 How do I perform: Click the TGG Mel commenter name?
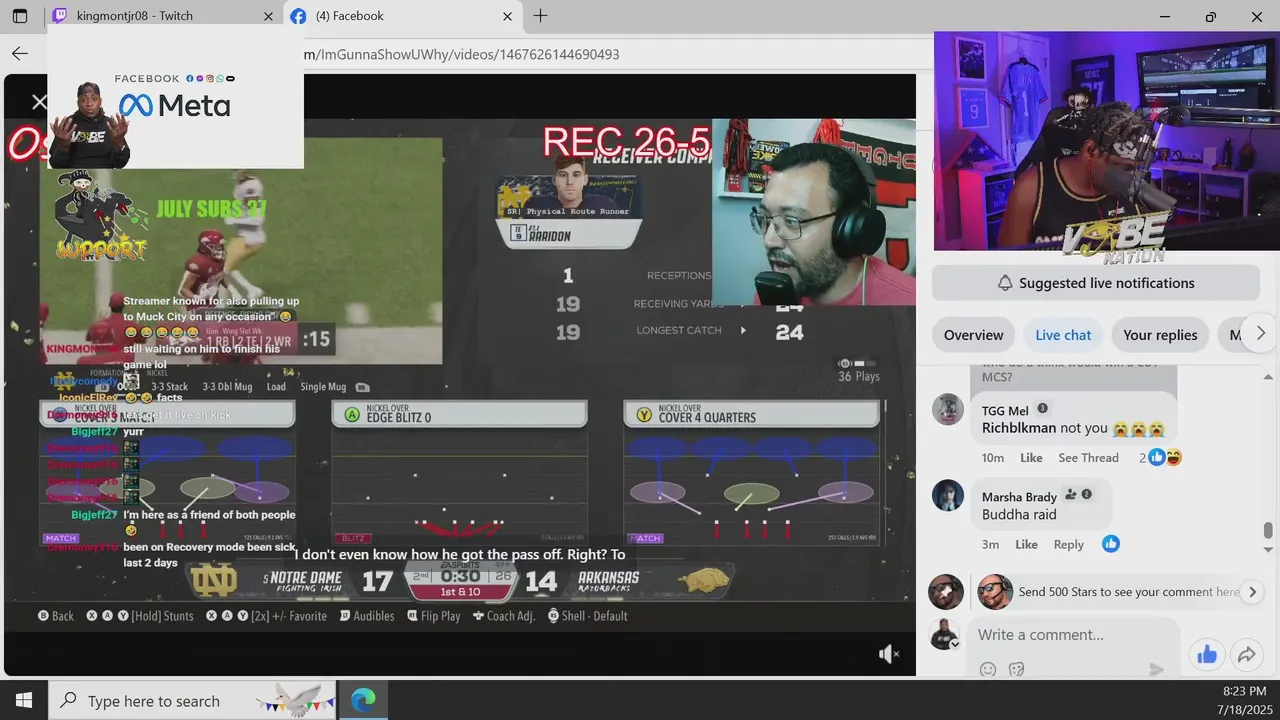pos(1005,410)
